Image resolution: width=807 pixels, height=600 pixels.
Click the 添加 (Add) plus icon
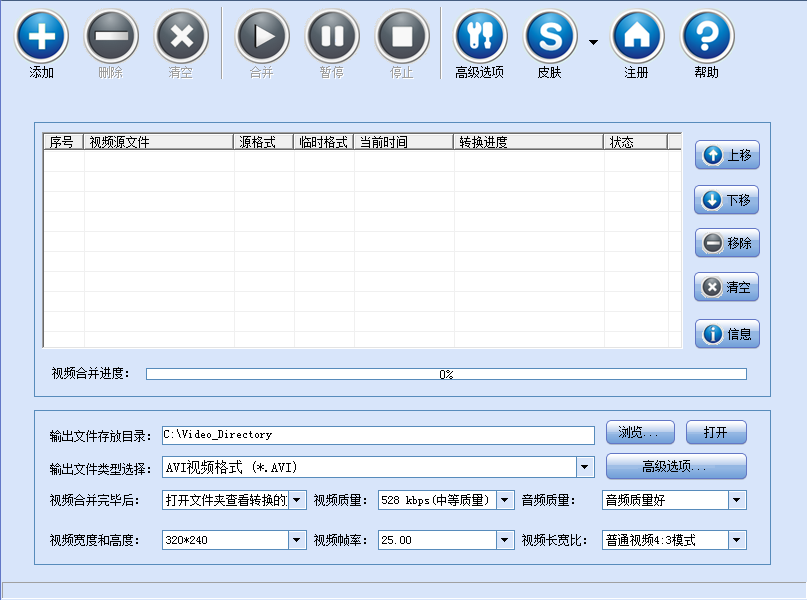tap(41, 36)
